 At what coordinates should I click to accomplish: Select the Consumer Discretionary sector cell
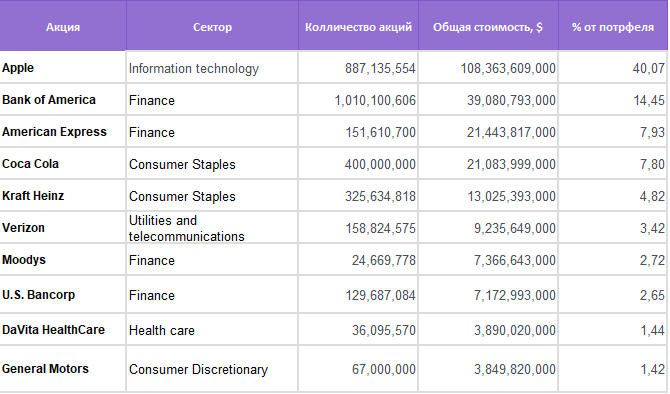click(212, 369)
